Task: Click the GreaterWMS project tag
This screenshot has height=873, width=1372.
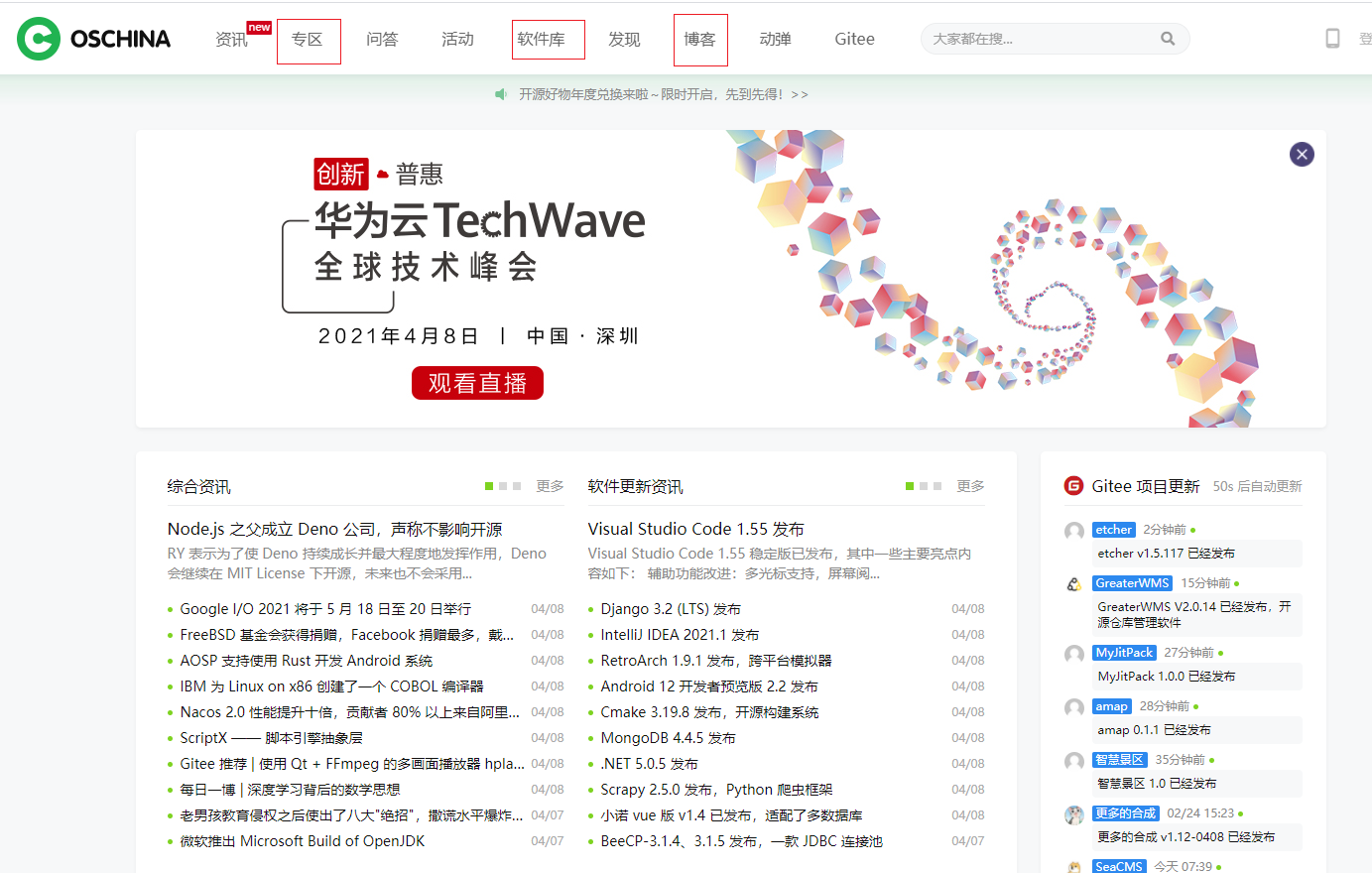Action: (x=1132, y=583)
